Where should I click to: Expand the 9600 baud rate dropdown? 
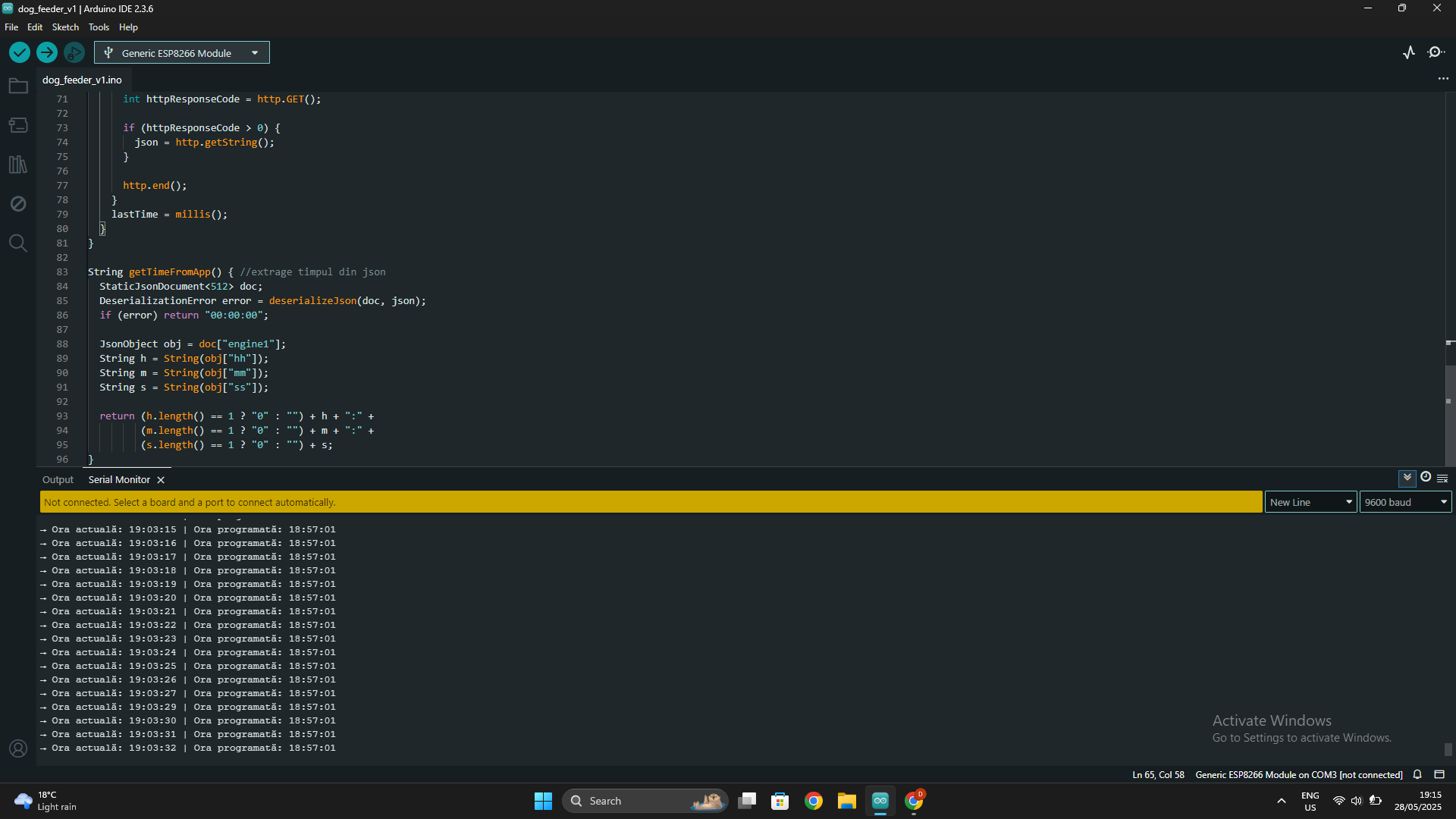(x=1405, y=502)
